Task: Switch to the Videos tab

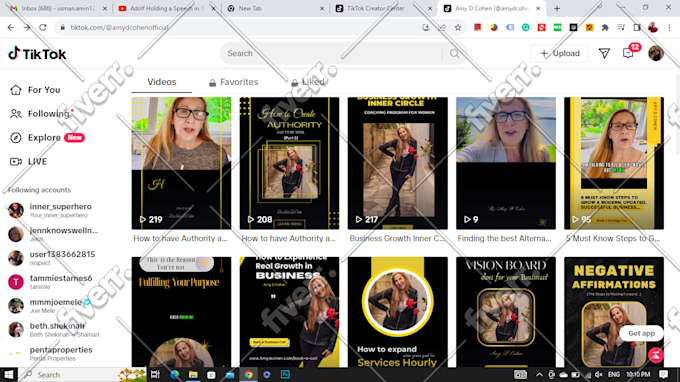Action: click(162, 82)
